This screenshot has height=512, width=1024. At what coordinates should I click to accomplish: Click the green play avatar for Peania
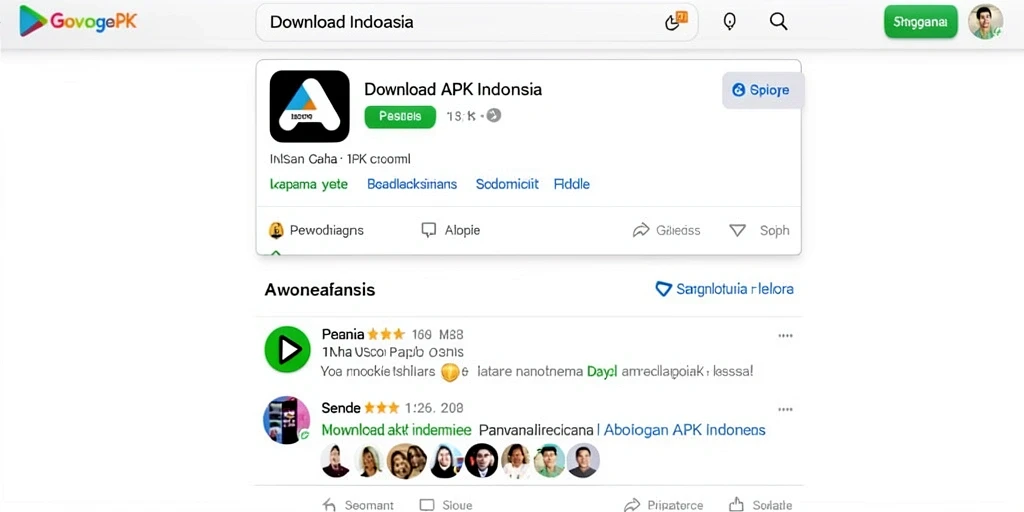287,350
